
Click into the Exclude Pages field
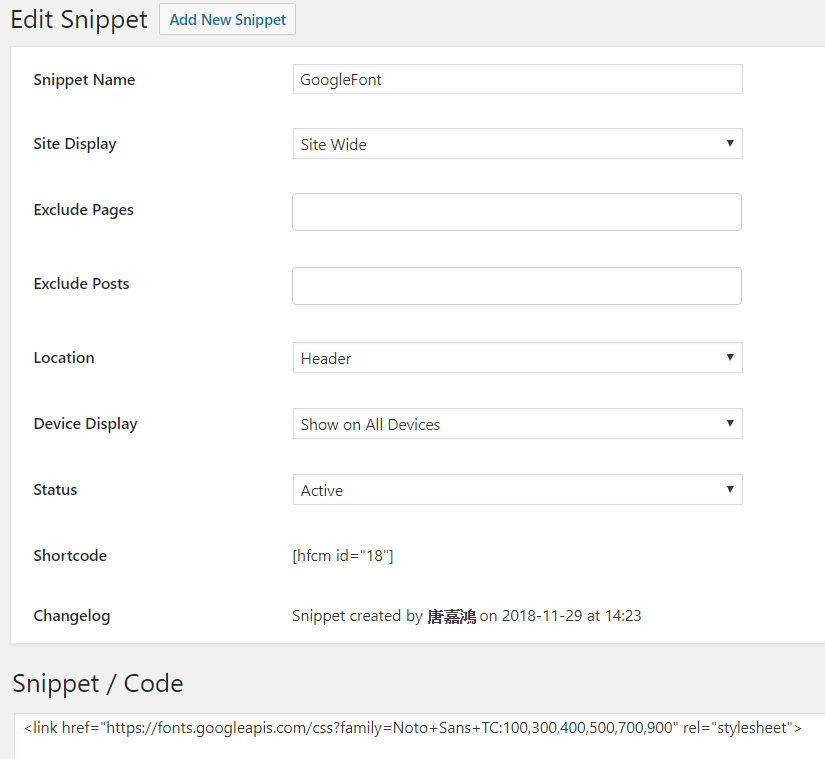516,212
